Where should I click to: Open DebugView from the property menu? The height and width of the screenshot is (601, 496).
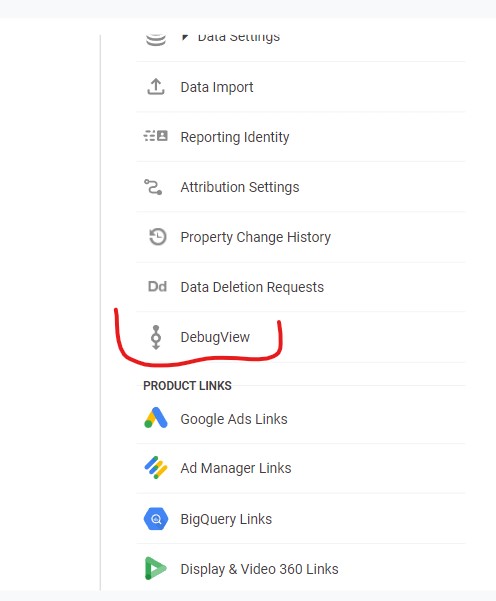pyautogui.click(x=301, y=337)
